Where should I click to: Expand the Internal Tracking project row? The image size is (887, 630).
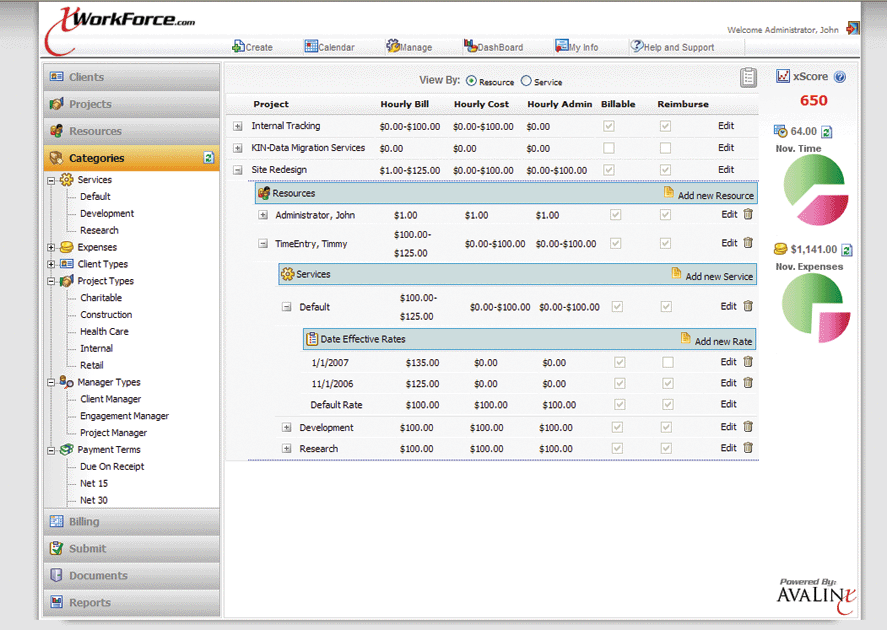click(x=238, y=126)
